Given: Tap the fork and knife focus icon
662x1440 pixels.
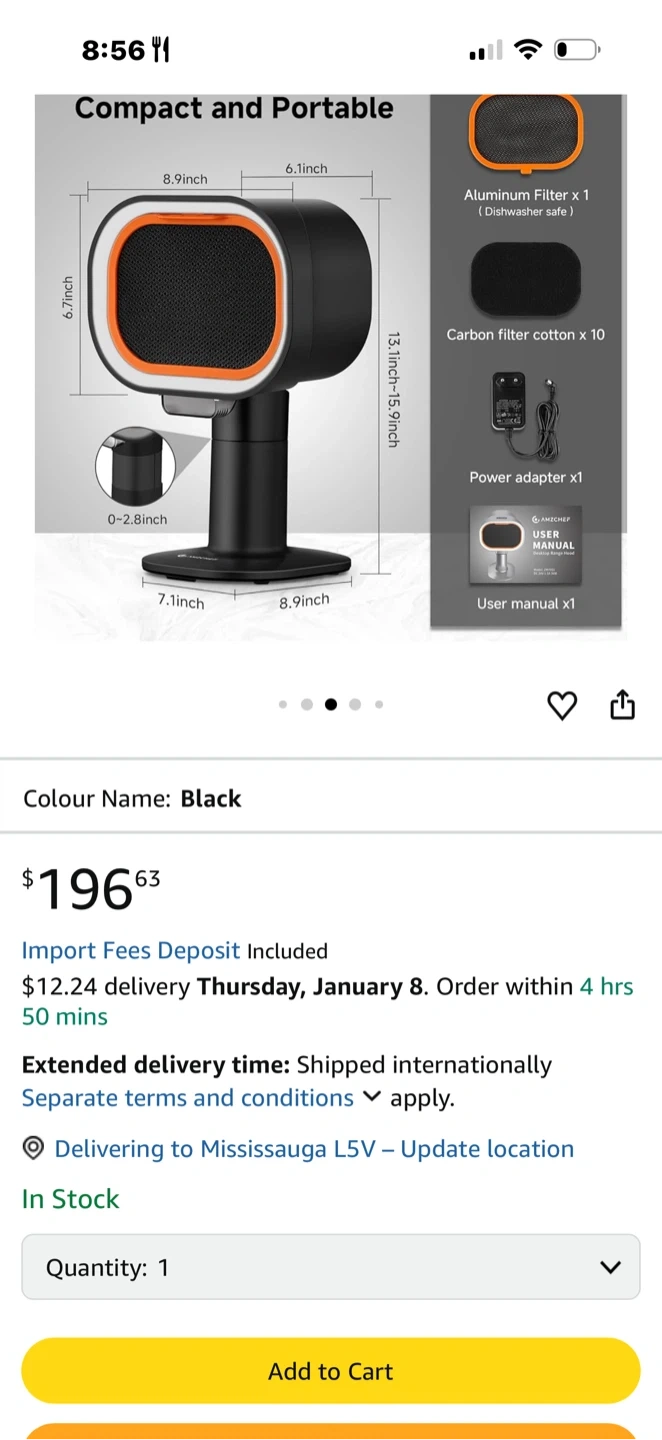Looking at the screenshot, I should [160, 50].
